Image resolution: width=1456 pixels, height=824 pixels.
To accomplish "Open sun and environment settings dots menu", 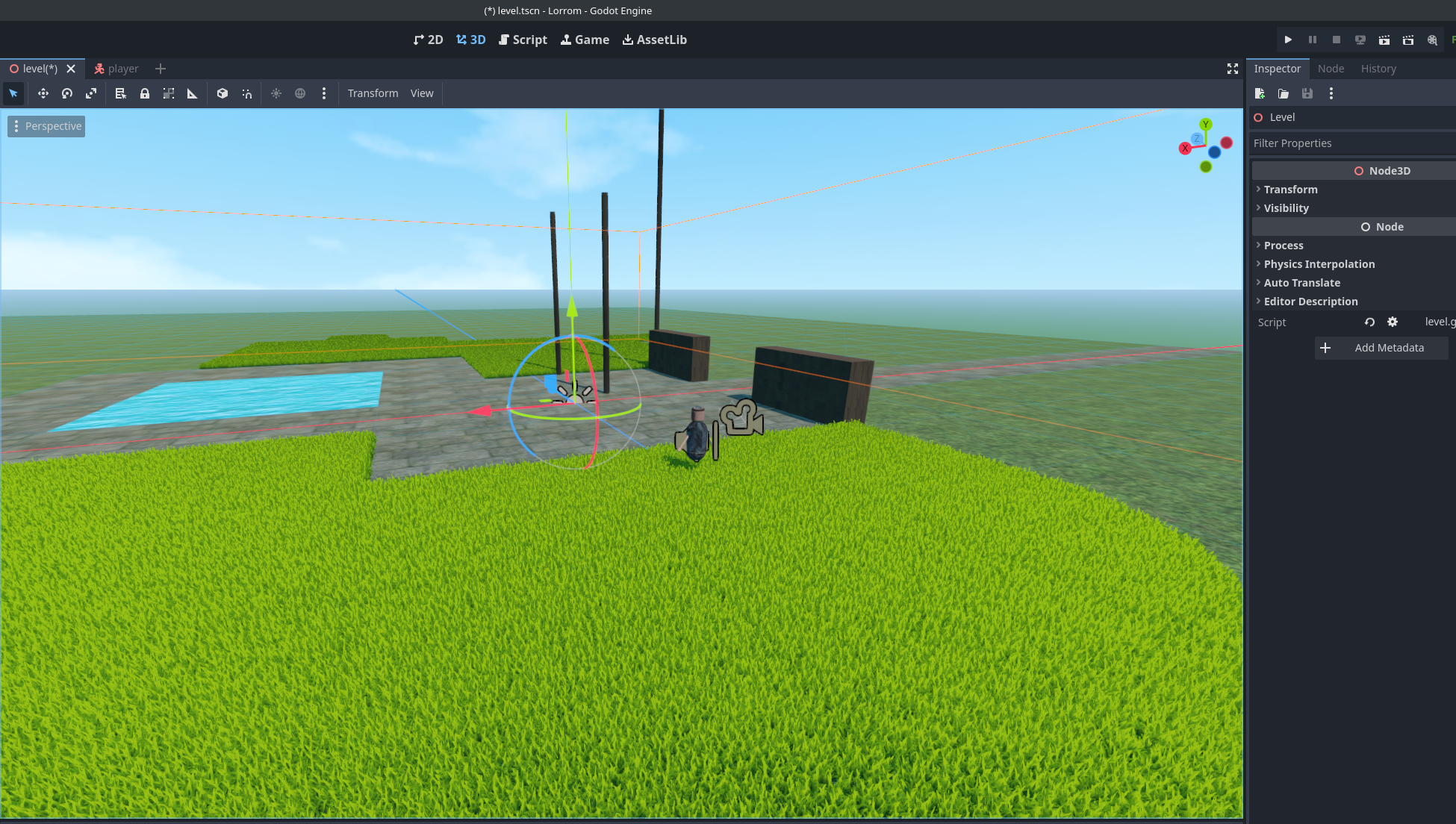I will click(x=324, y=93).
